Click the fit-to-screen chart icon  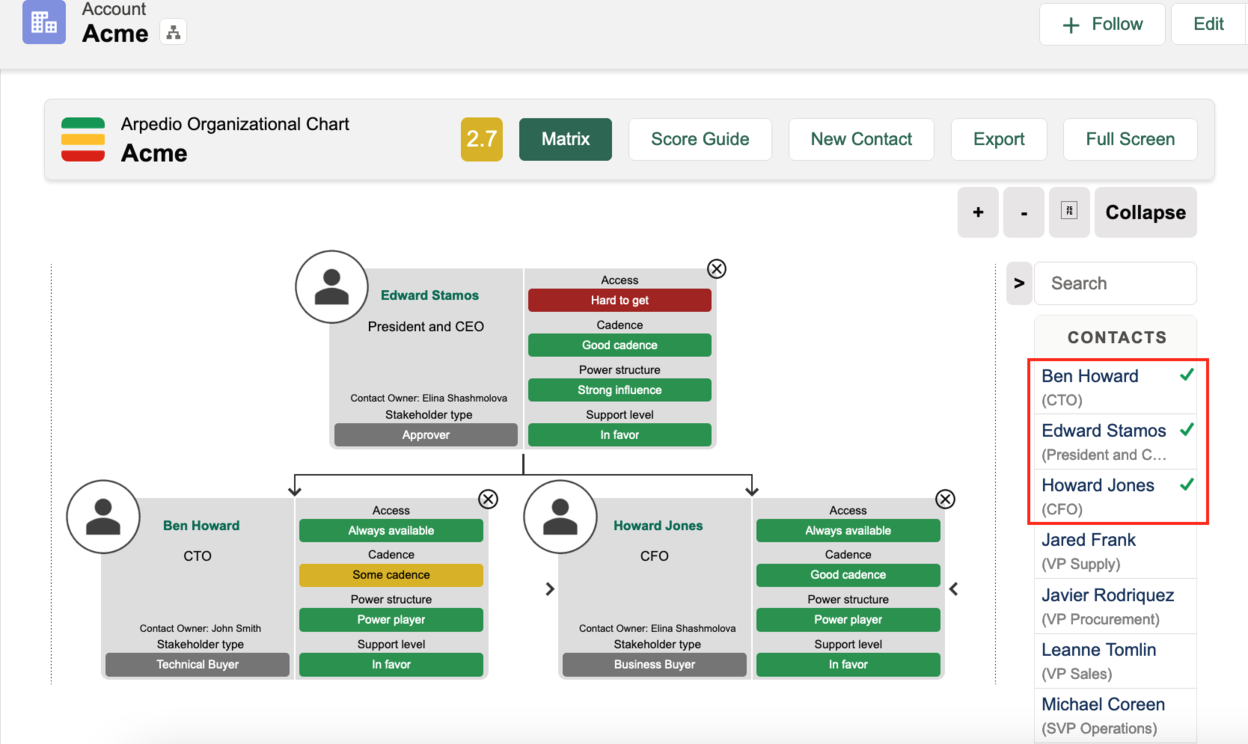pos(1069,212)
